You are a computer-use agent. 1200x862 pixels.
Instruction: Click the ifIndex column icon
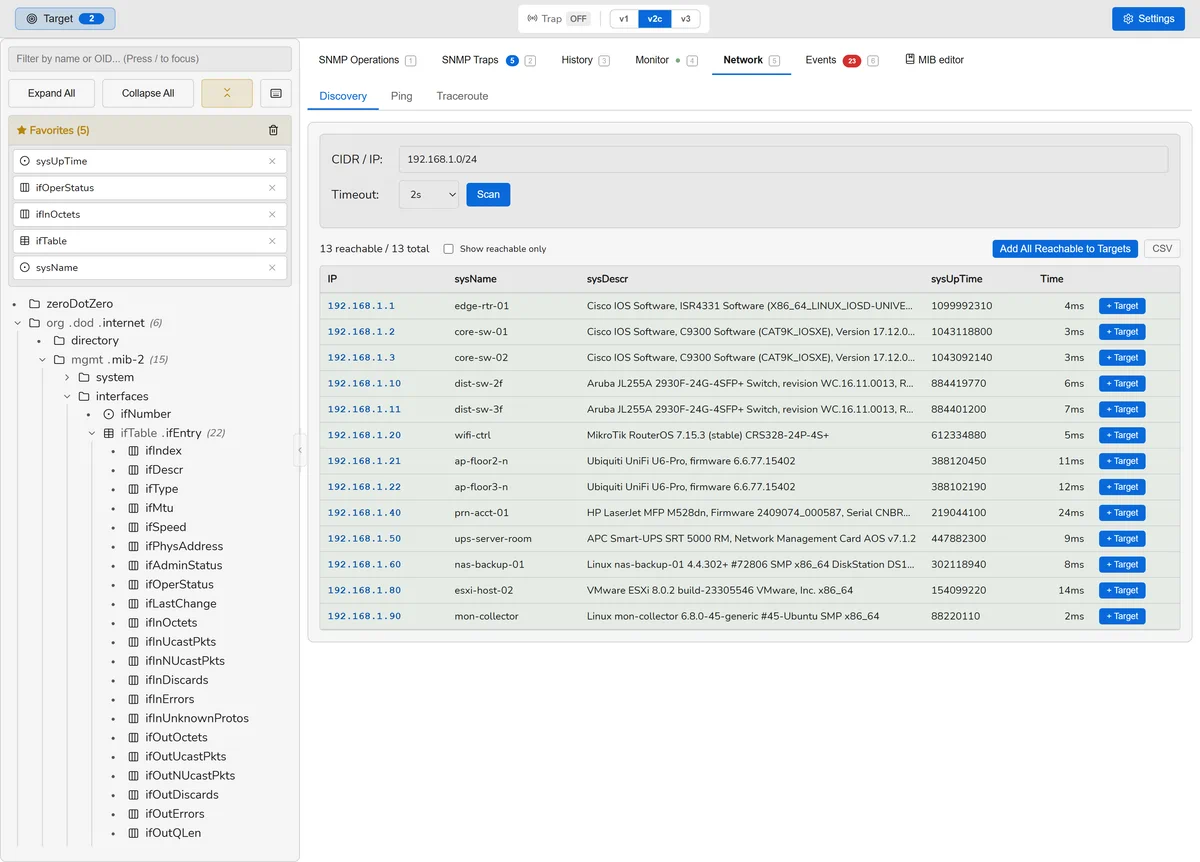tap(134, 451)
